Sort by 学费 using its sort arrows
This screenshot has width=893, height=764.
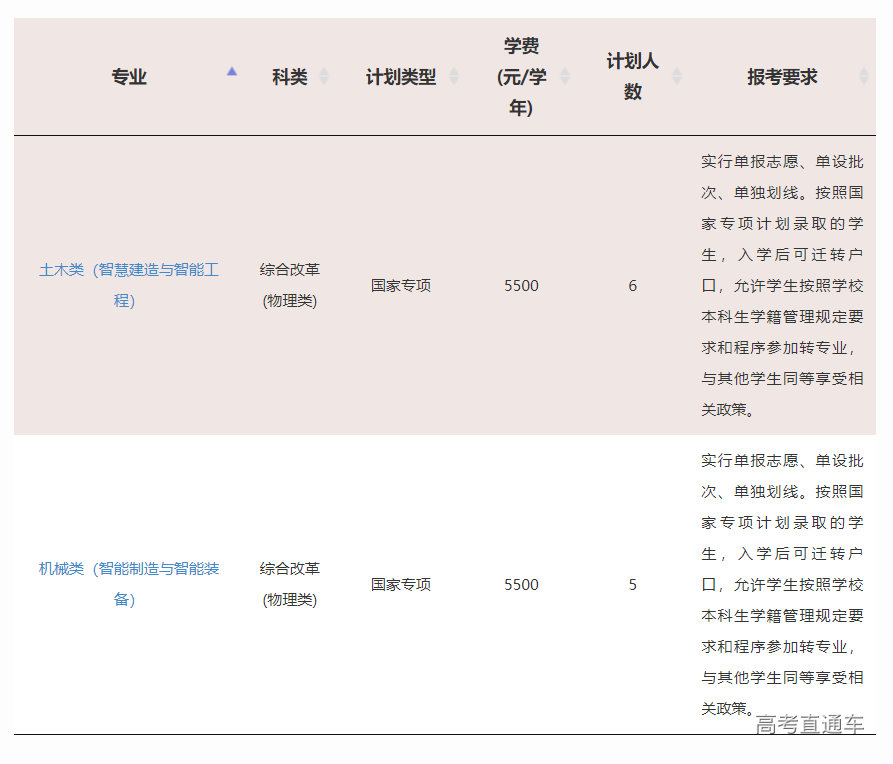point(565,77)
